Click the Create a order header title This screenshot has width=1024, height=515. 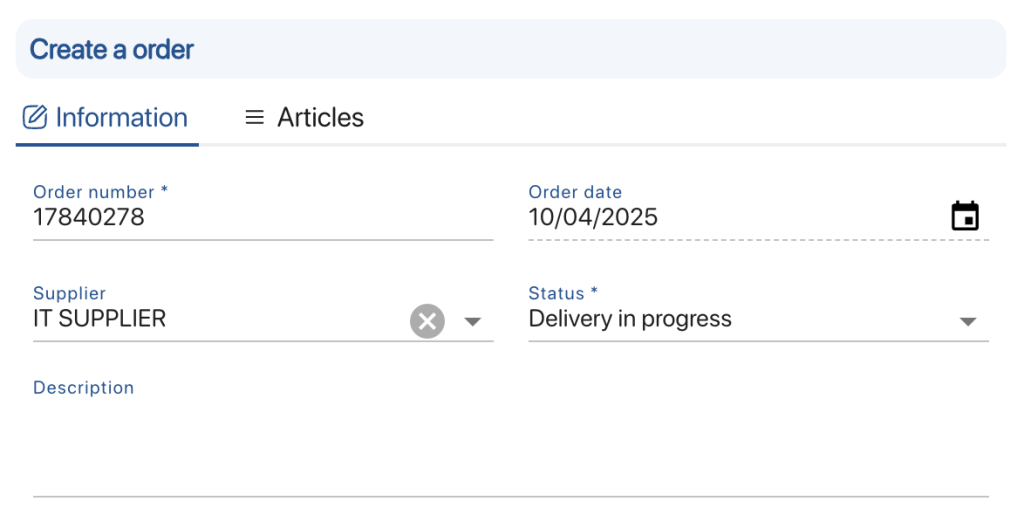pyautogui.click(x=112, y=49)
